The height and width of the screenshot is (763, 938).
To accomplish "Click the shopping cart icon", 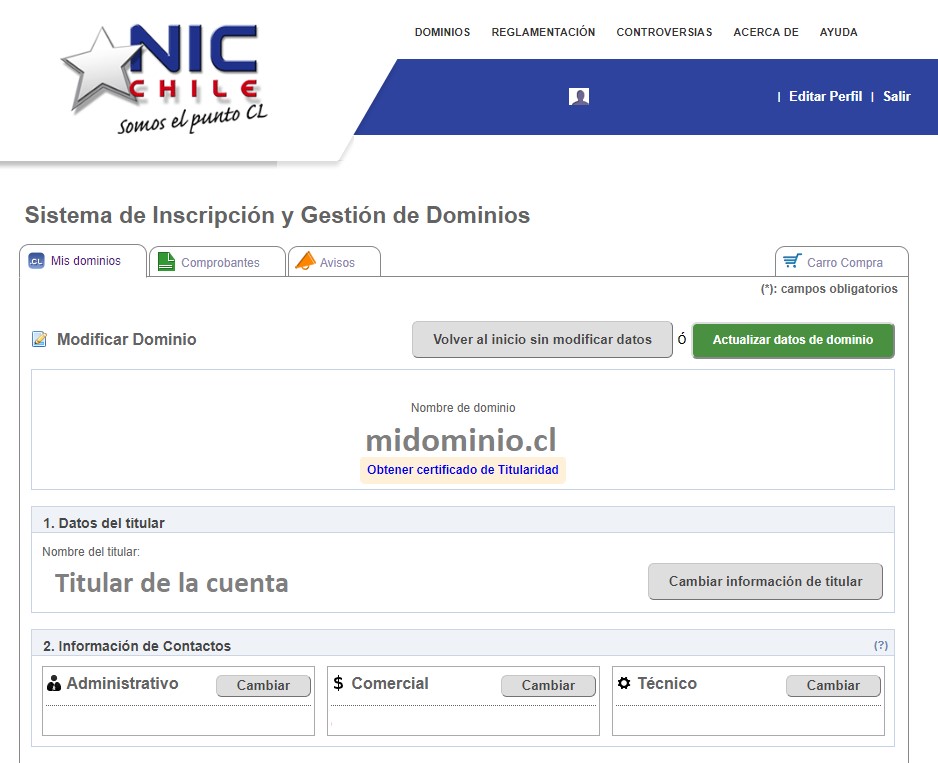I will pyautogui.click(x=792, y=261).
